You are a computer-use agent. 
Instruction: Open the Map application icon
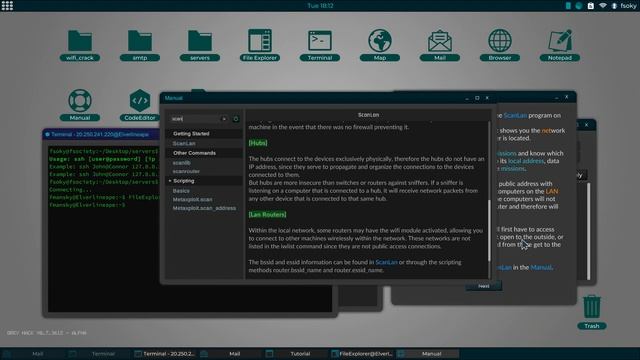(380, 45)
